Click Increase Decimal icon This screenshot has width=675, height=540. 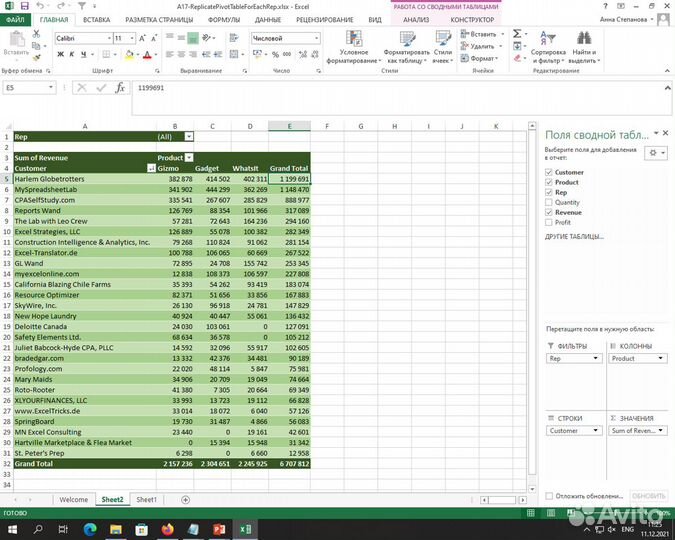[303, 54]
